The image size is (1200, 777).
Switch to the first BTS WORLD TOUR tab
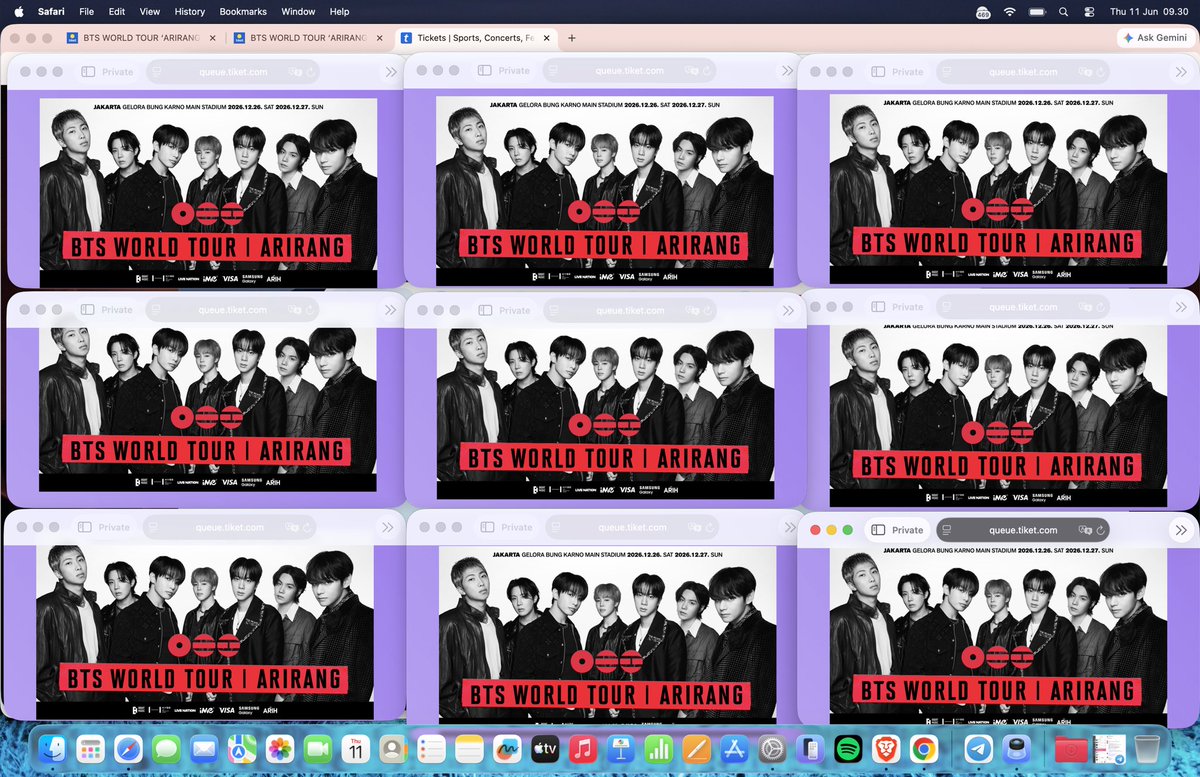(x=139, y=38)
